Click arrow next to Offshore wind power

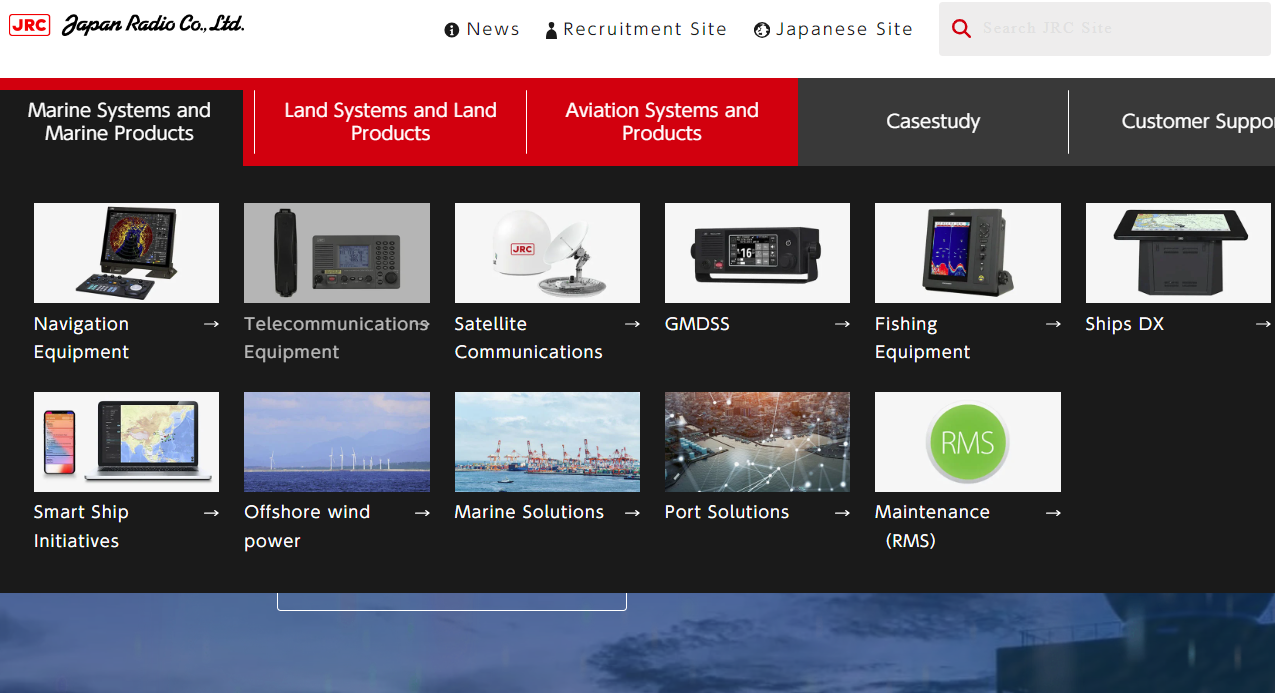coord(422,513)
